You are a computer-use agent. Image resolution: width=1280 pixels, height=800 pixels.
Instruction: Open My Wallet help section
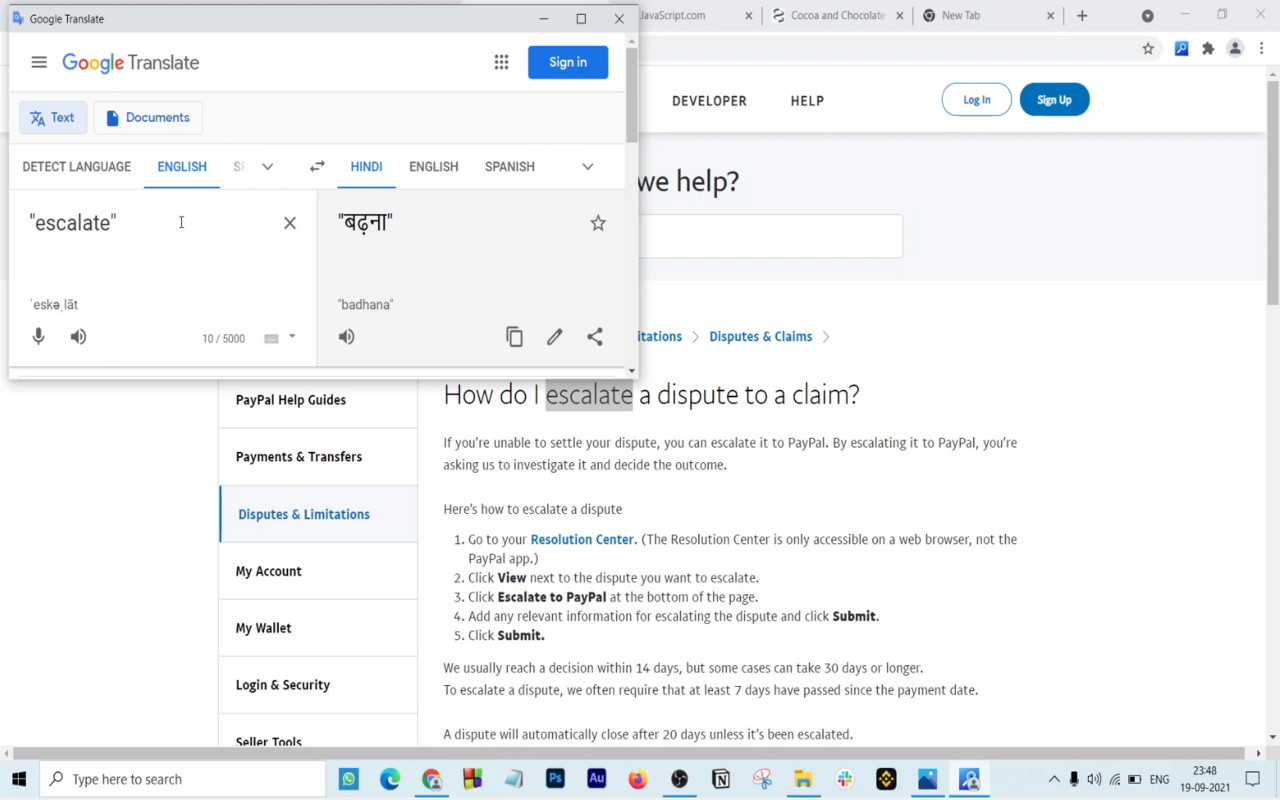[x=318, y=628]
